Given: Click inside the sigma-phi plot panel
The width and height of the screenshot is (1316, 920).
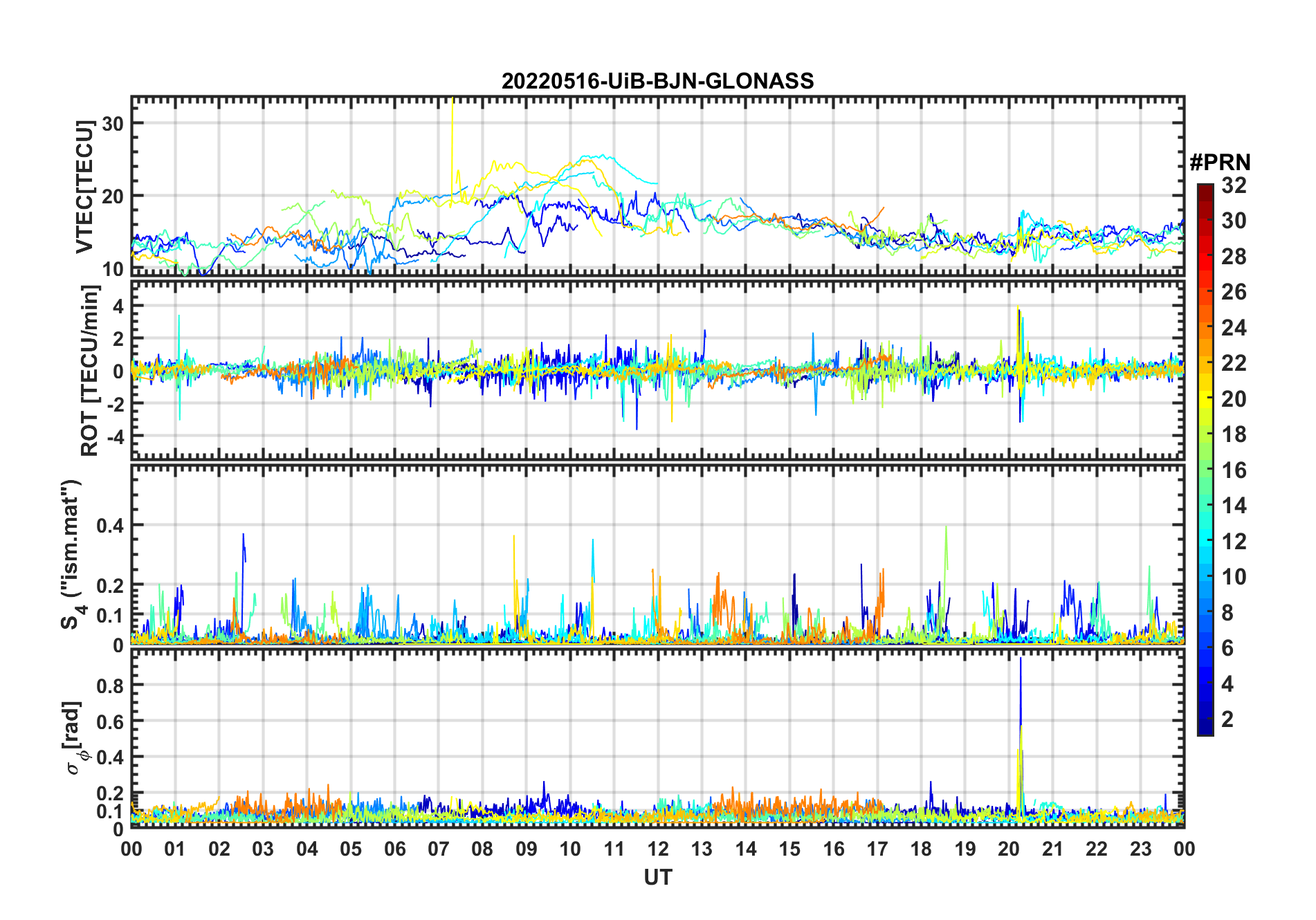Looking at the screenshot, I should (x=657, y=737).
